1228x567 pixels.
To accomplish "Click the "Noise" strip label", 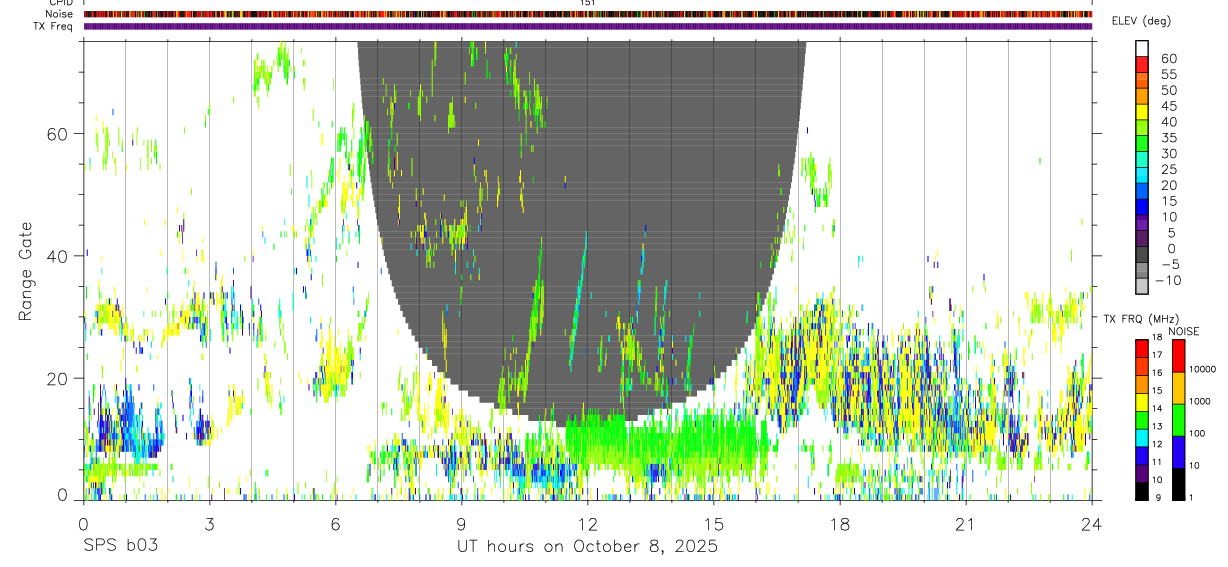I will click(61, 14).
